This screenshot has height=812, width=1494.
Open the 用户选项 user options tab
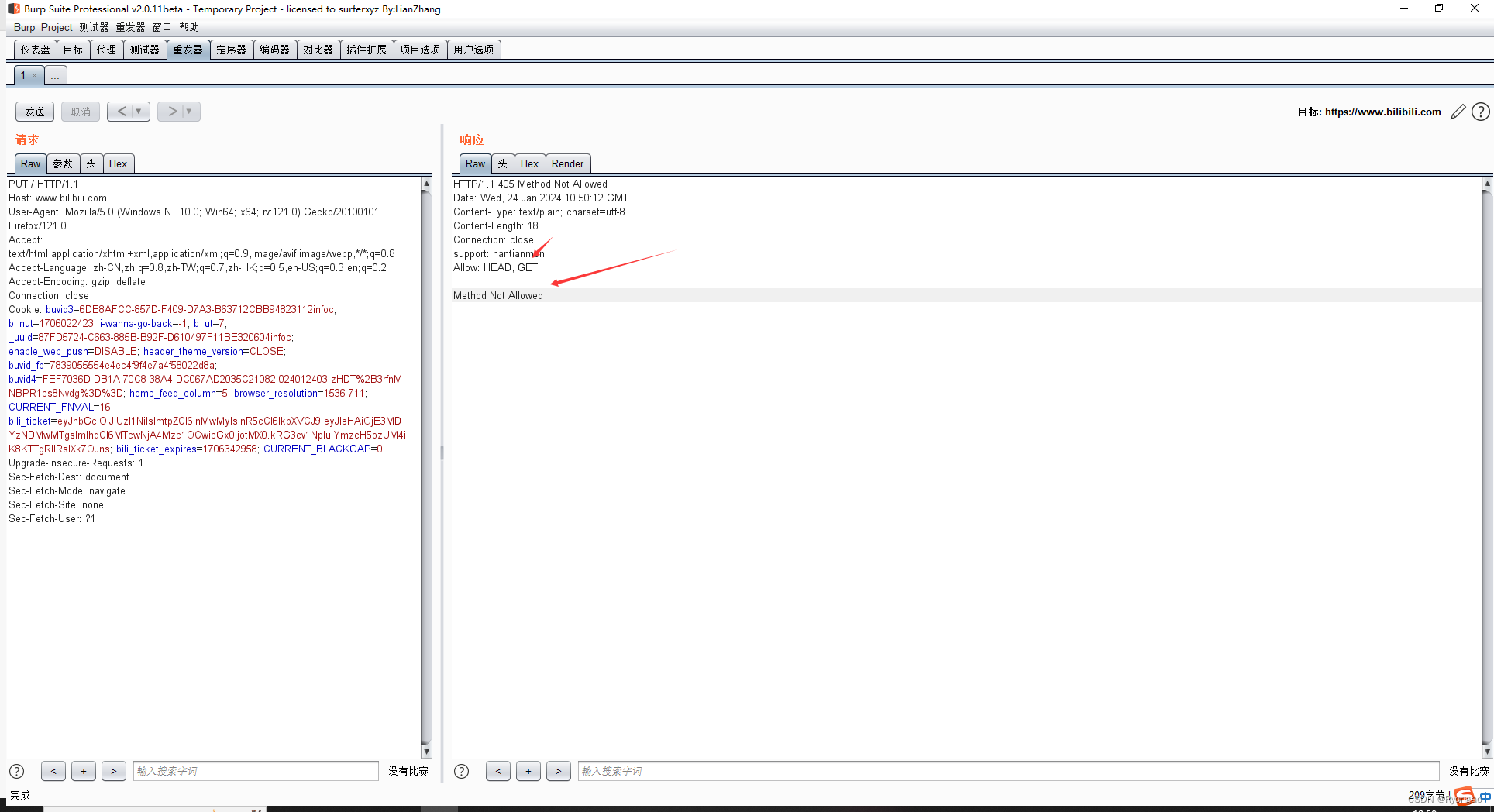click(x=473, y=50)
